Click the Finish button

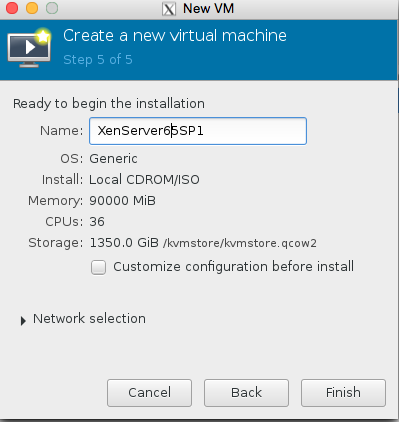[x=343, y=393]
